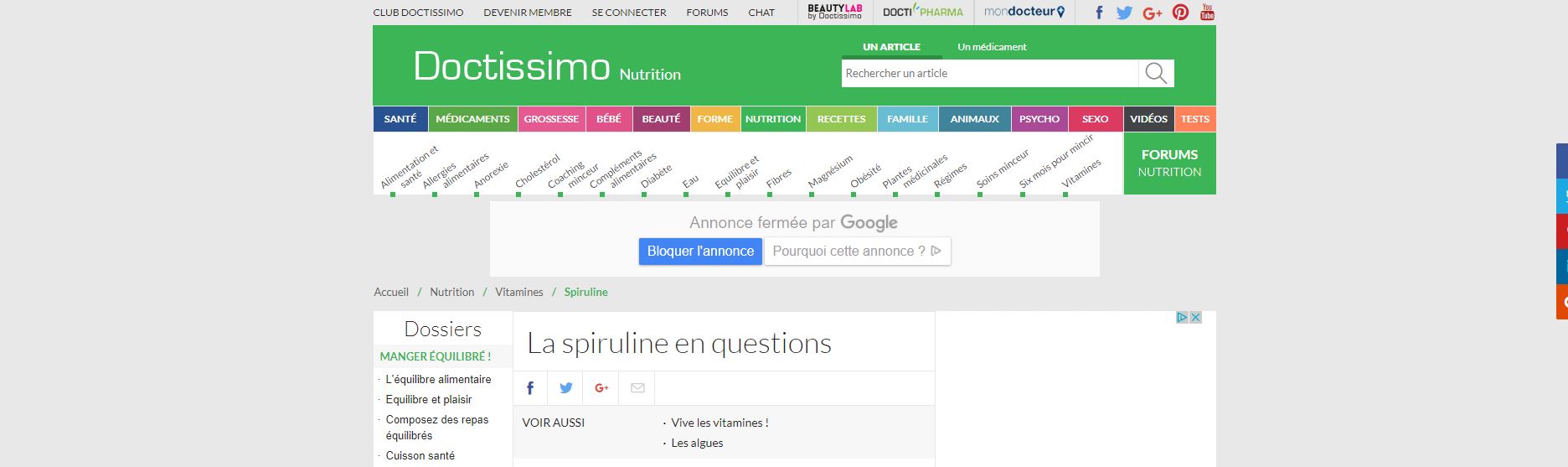This screenshot has width=1568, height=467.
Task: Close the side advertisement with X
Action: 1195,317
